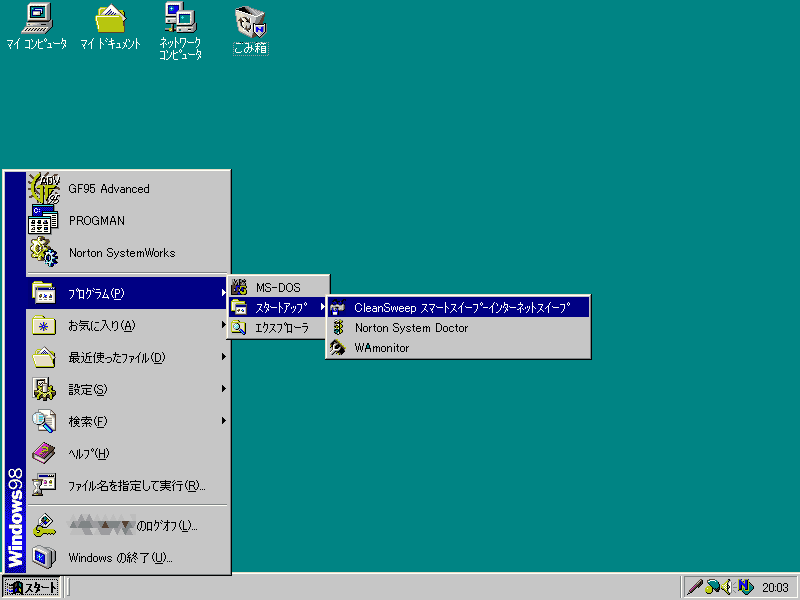
Task: Click the スタートアップ folder icon
Action: pos(239,307)
